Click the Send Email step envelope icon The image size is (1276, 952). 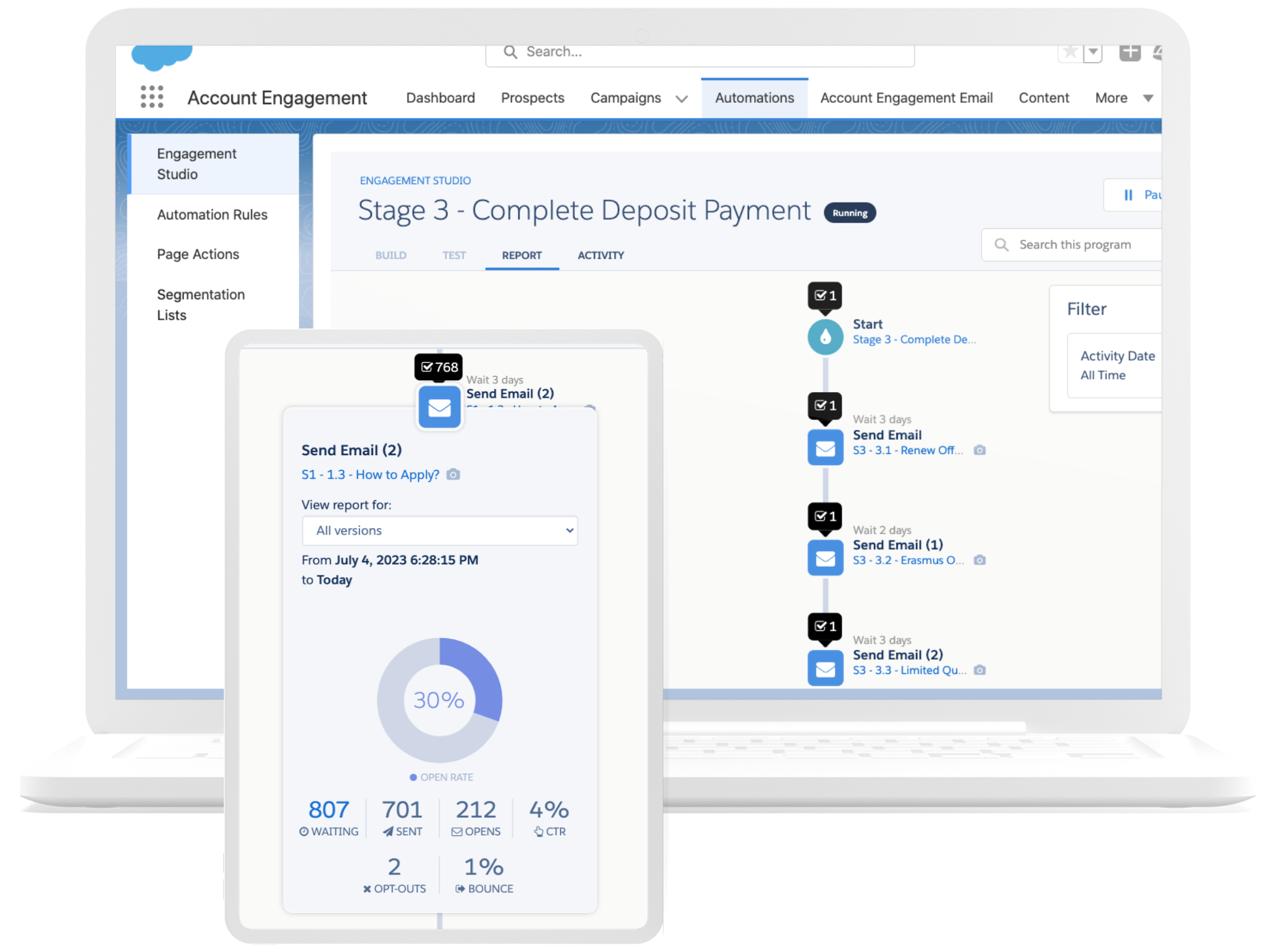point(825,448)
